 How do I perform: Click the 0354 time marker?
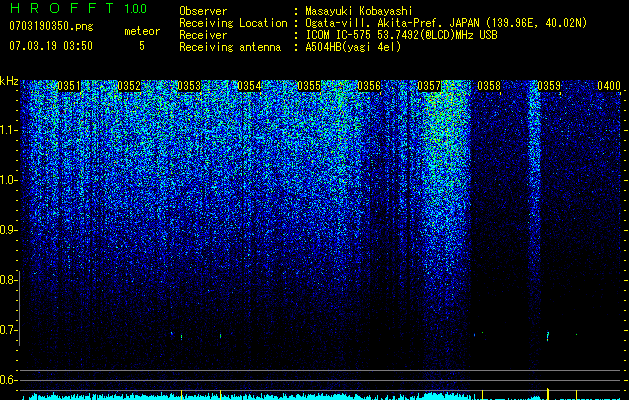click(x=249, y=86)
